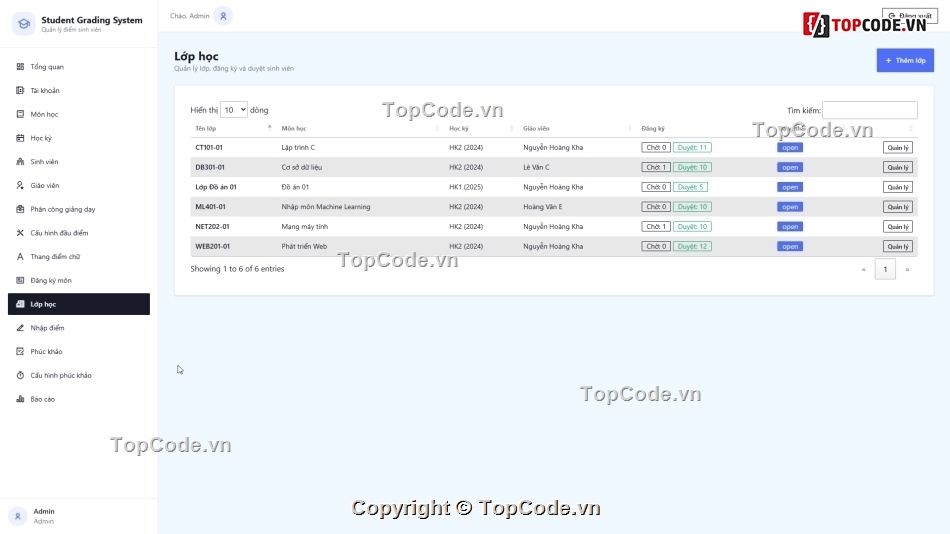Click the Tổng quan dashboard icon
Image resolution: width=950 pixels, height=534 pixels.
point(20,67)
